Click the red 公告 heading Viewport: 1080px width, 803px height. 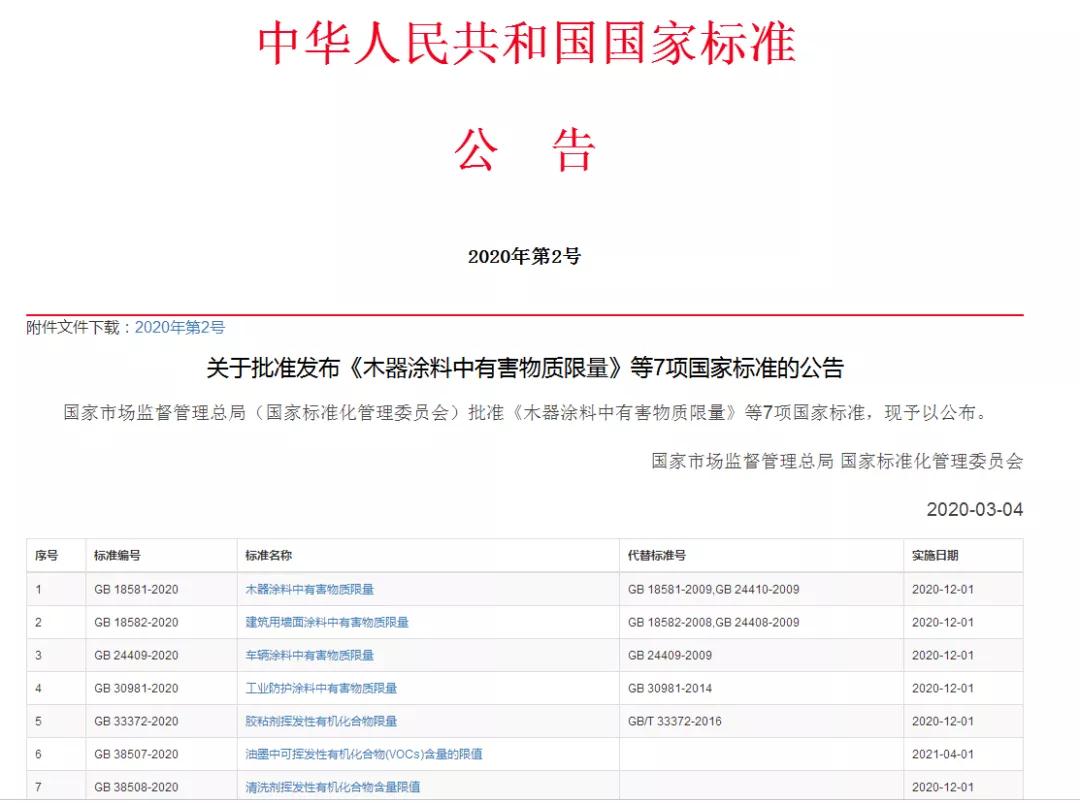click(525, 150)
